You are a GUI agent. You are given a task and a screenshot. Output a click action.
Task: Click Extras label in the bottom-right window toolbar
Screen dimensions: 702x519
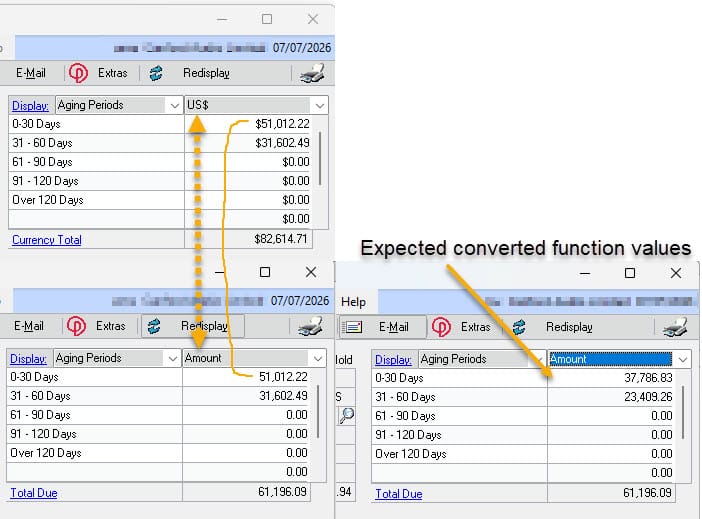coord(475,327)
